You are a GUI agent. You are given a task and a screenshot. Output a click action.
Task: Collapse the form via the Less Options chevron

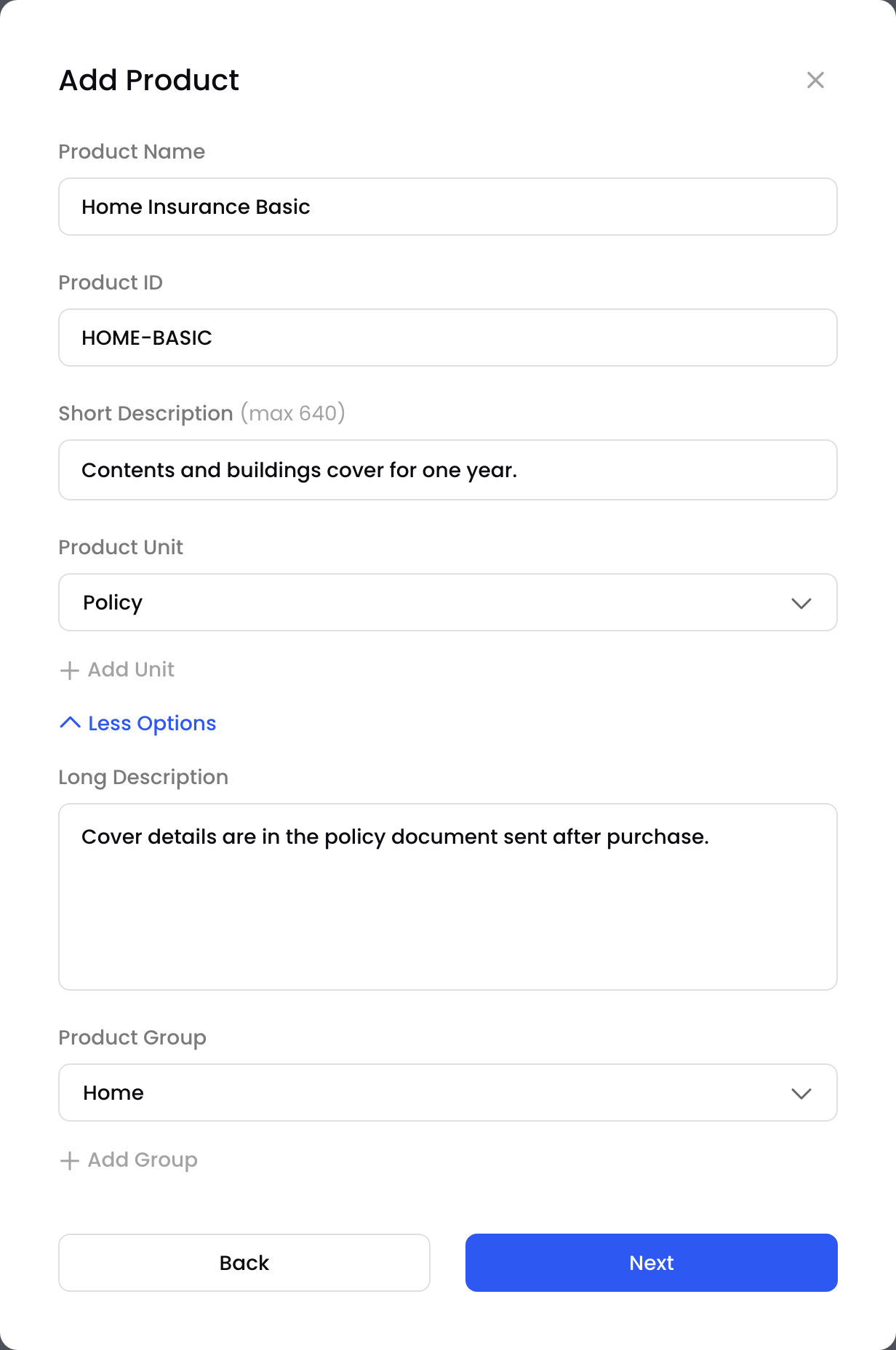tap(70, 723)
